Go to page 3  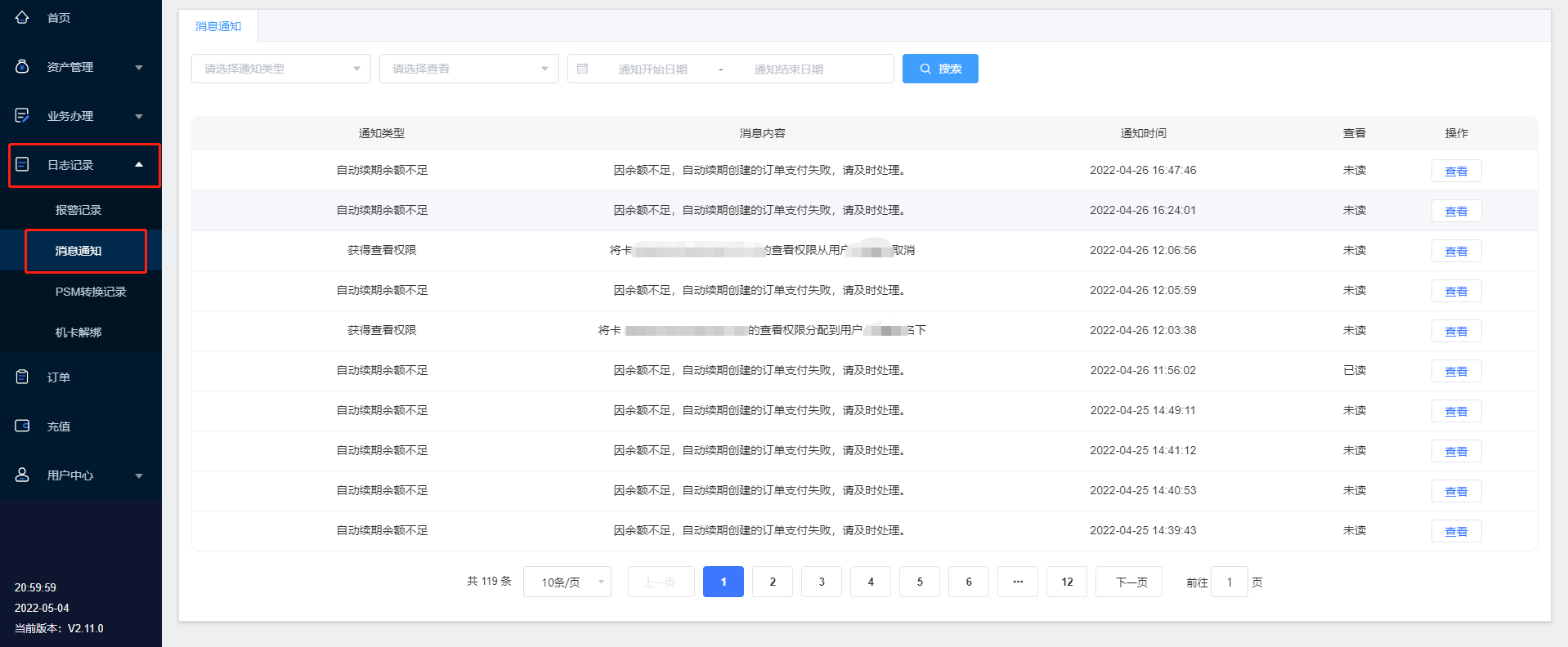pos(822,582)
